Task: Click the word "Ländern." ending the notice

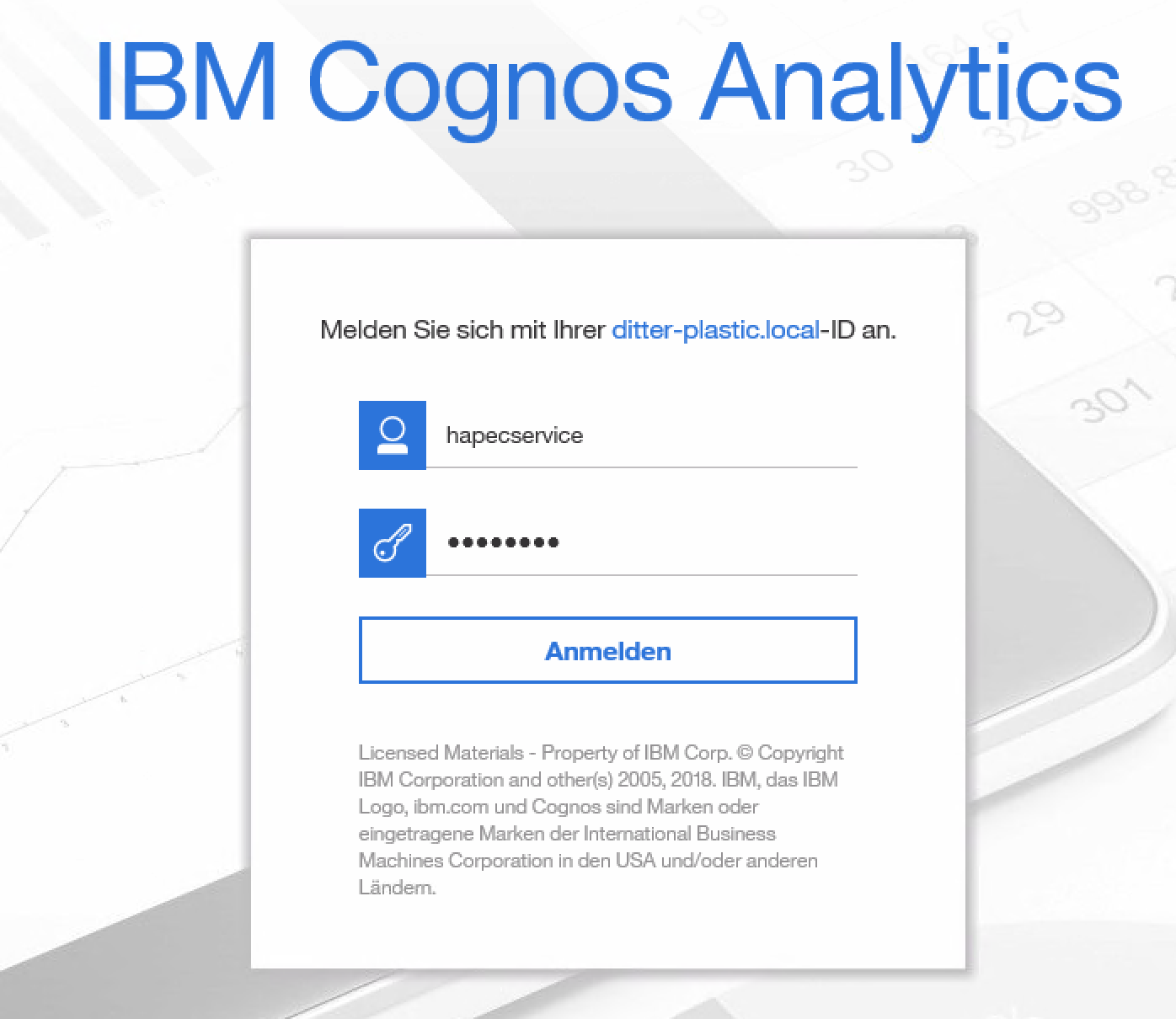Action: coord(397,887)
